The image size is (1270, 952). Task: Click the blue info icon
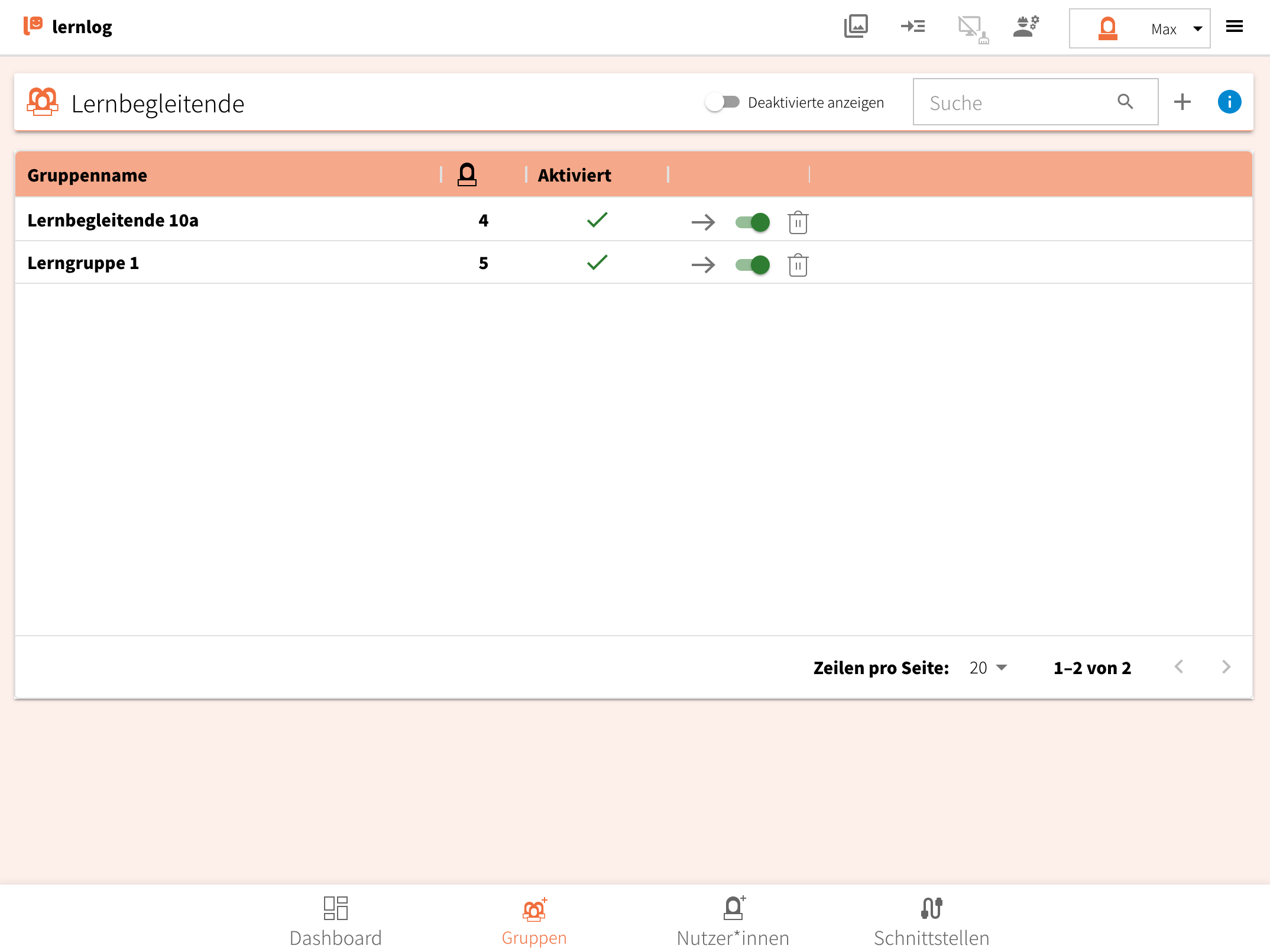point(1229,102)
